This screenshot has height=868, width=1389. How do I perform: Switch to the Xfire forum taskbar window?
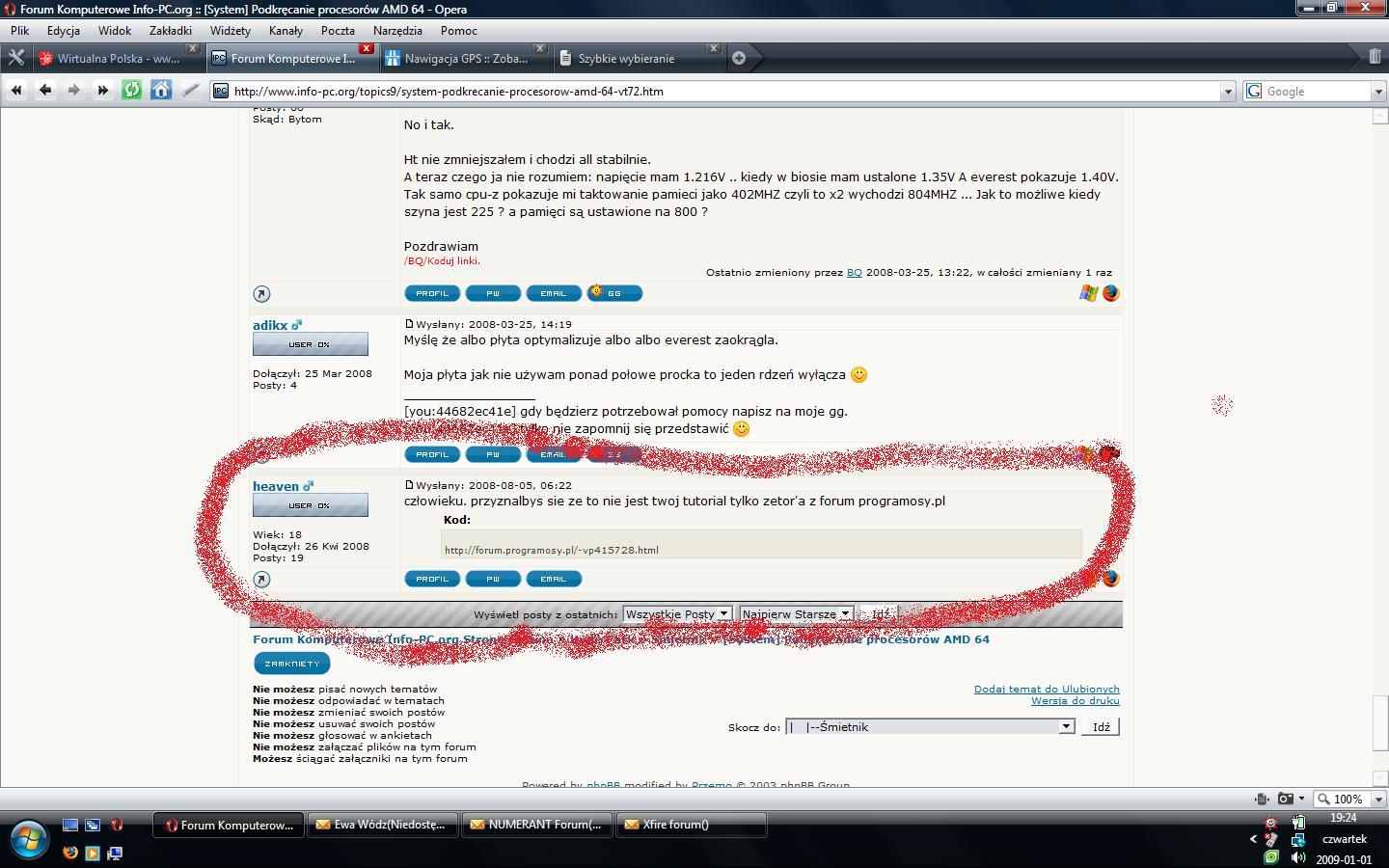(x=691, y=825)
